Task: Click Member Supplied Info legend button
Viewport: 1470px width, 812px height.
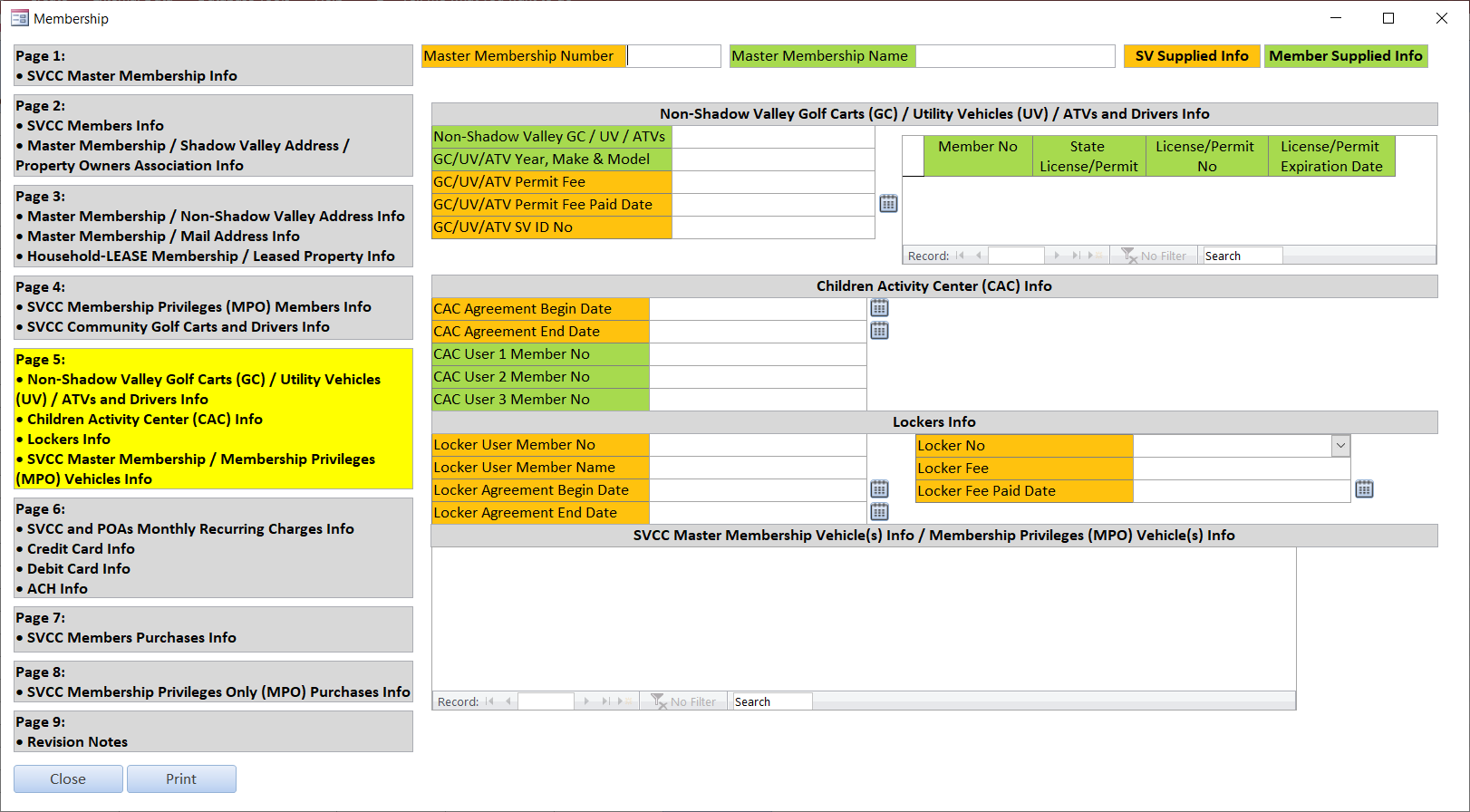Action: (1346, 56)
